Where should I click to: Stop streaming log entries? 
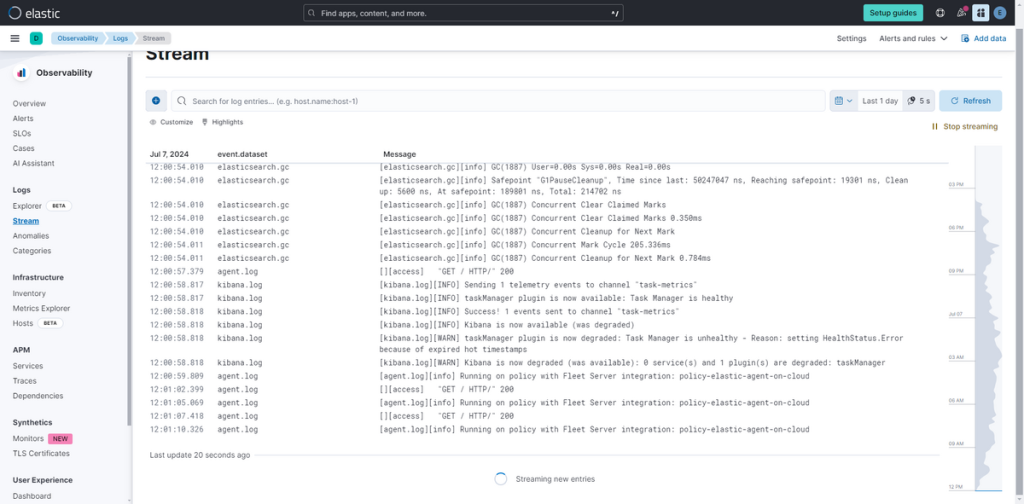pos(964,127)
